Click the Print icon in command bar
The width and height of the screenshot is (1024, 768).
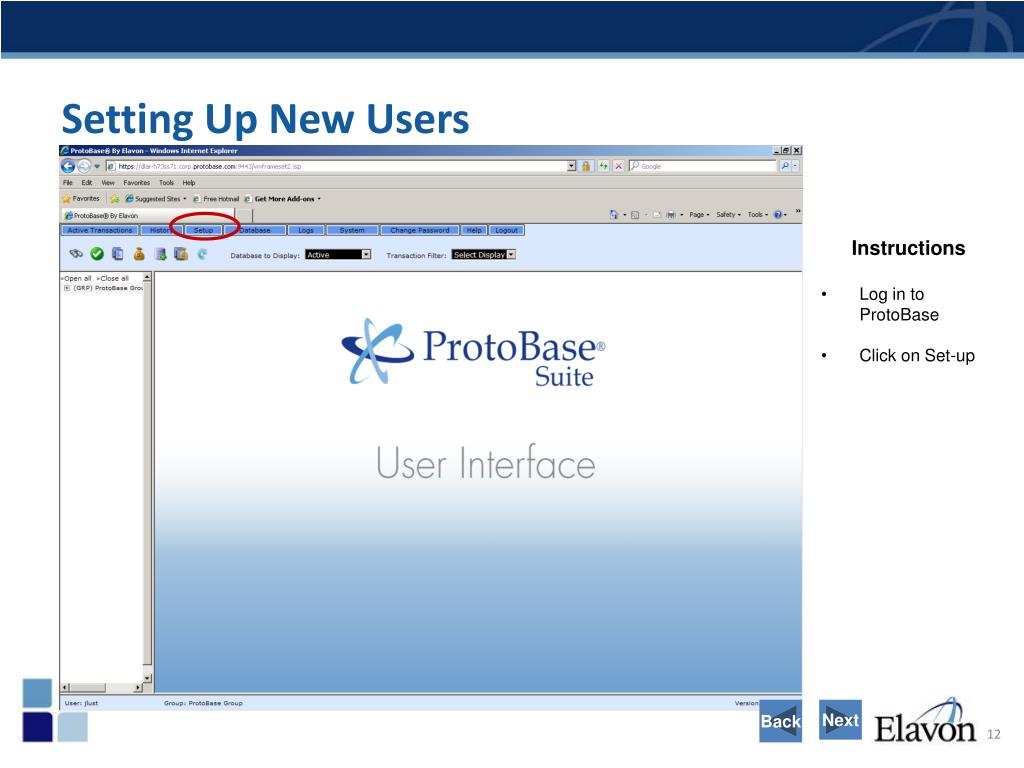point(671,214)
